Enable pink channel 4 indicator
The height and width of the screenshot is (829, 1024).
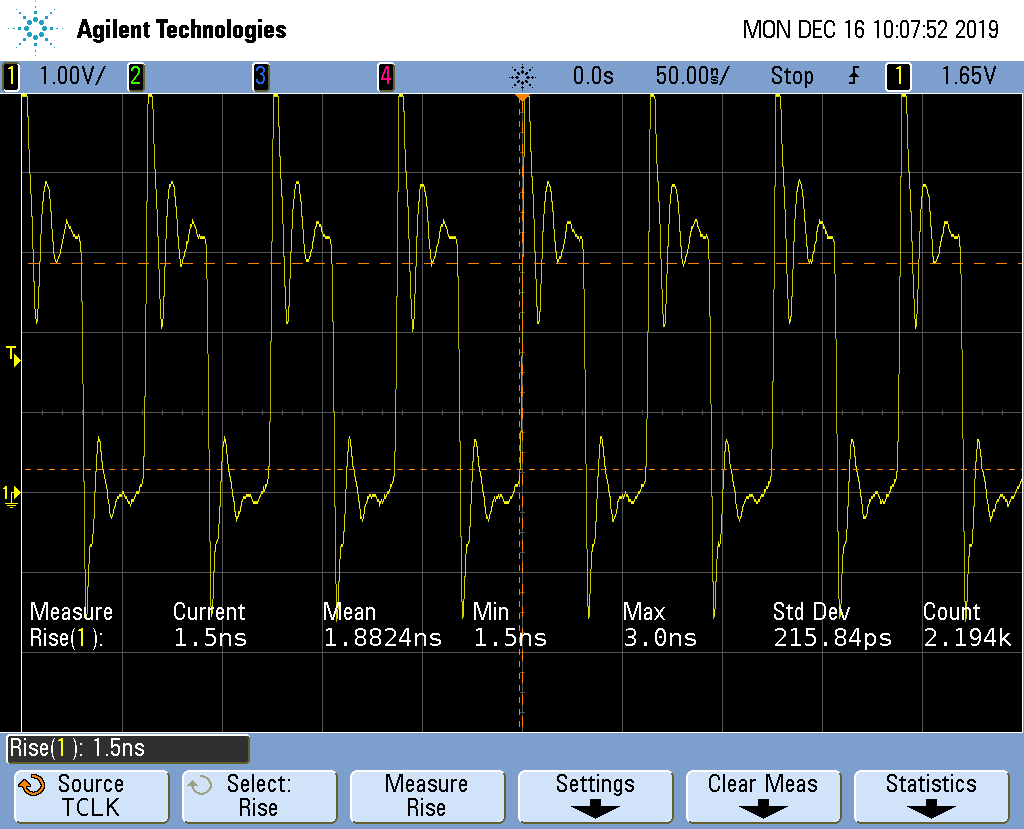click(385, 76)
